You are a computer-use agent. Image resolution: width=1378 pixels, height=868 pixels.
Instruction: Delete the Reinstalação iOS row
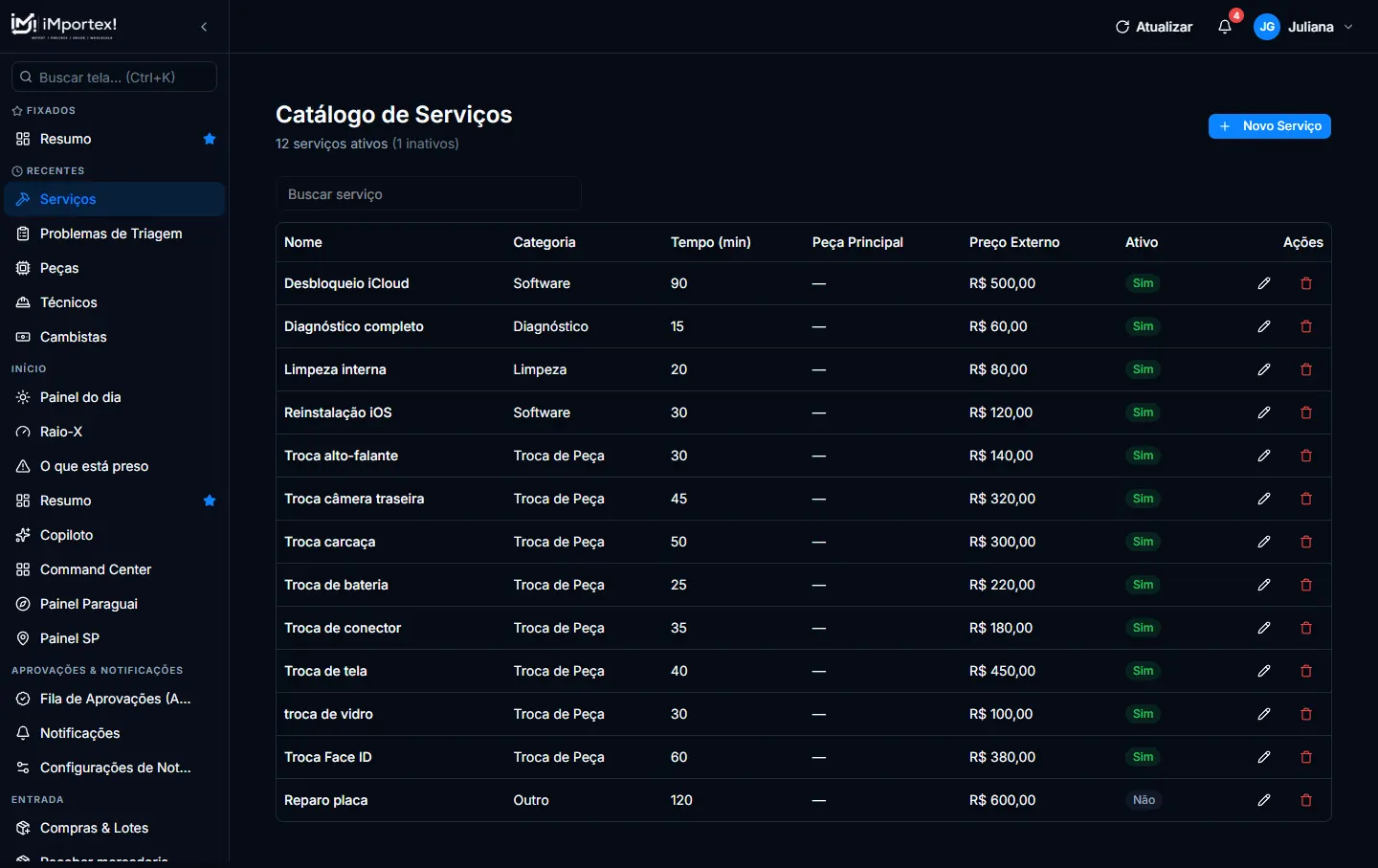1306,412
